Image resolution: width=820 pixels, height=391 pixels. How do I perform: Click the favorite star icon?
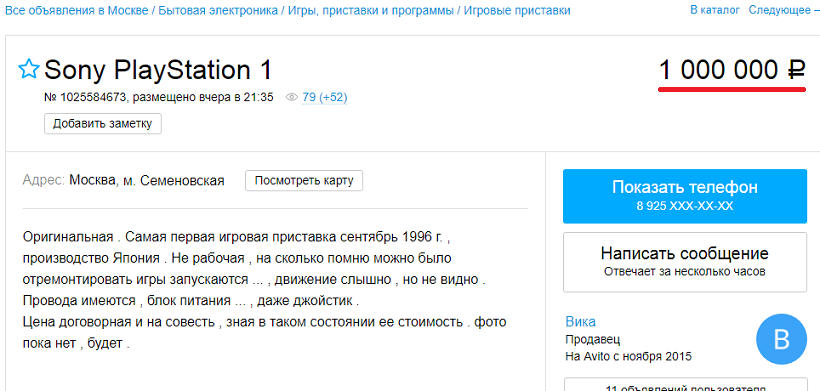[29, 69]
